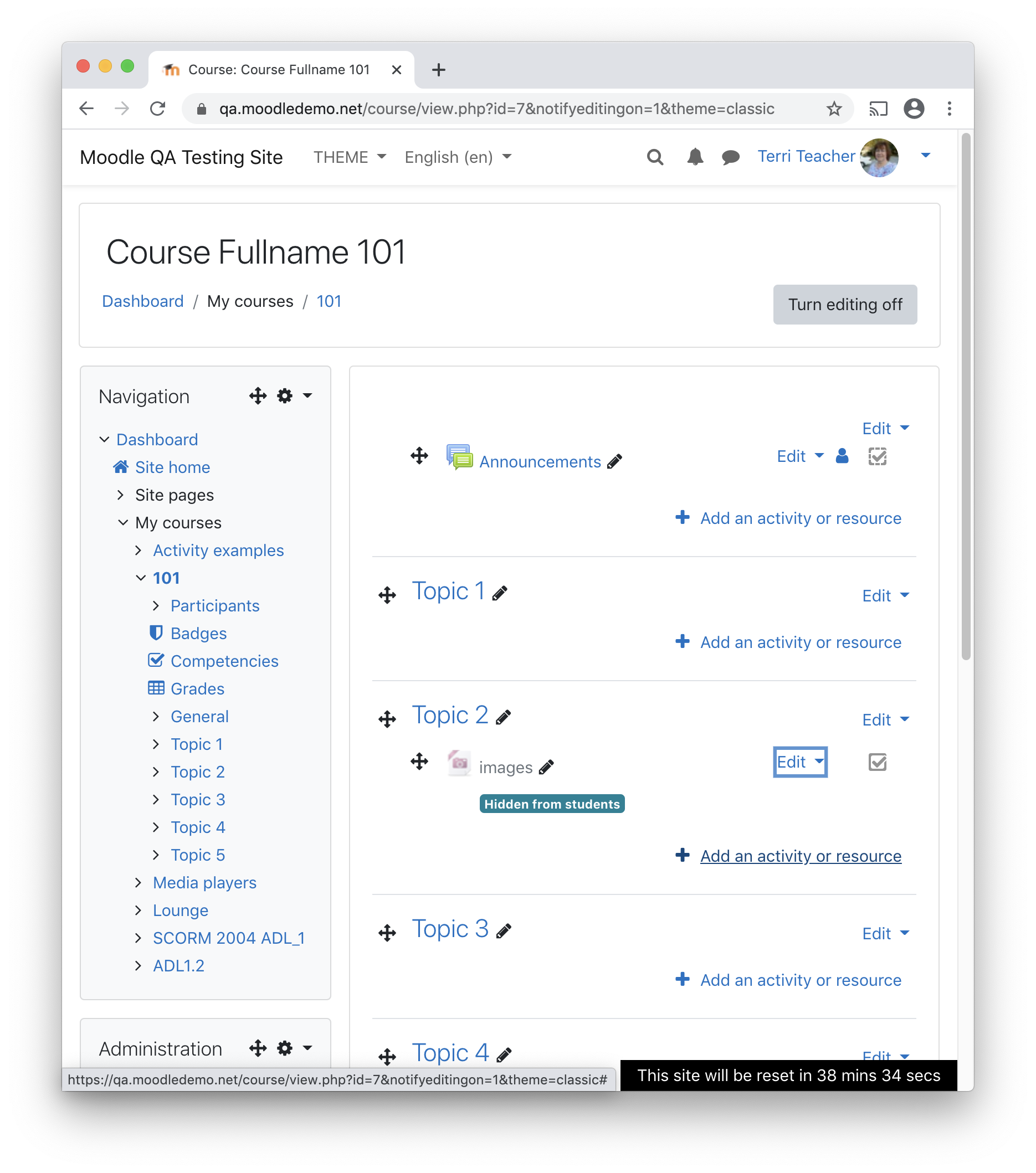This screenshot has width=1036, height=1173.
Task: Click the group mode person icon for Announcements
Action: tap(842, 456)
